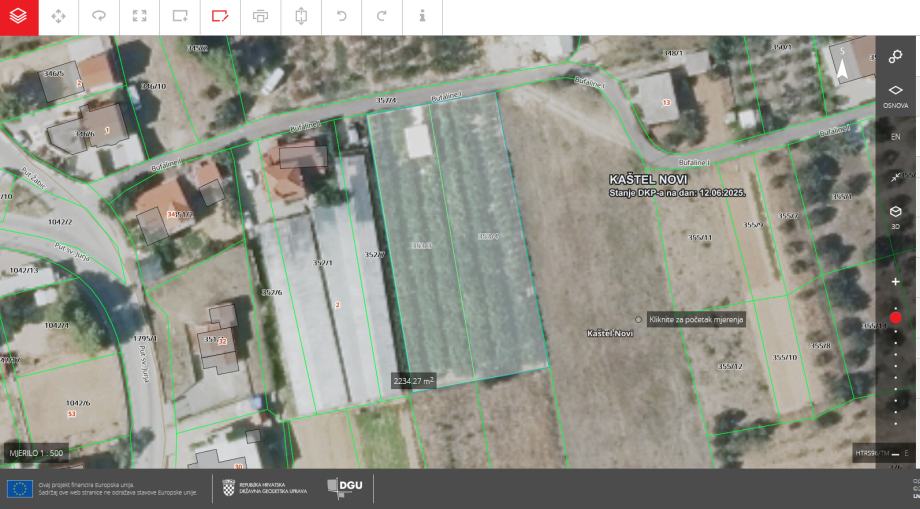This screenshot has width=920, height=509.
Task: Click the 2234.27 m² measurement label
Action: (x=414, y=381)
